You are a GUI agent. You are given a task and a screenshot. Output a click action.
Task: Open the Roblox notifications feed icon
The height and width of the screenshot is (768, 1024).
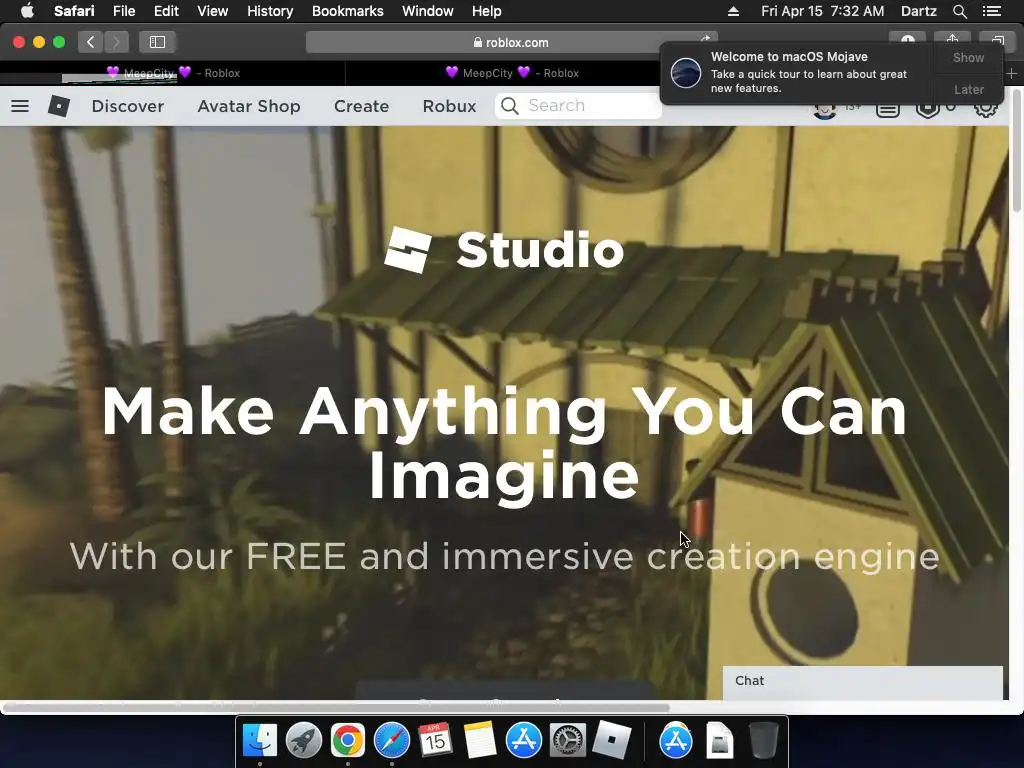click(x=888, y=110)
